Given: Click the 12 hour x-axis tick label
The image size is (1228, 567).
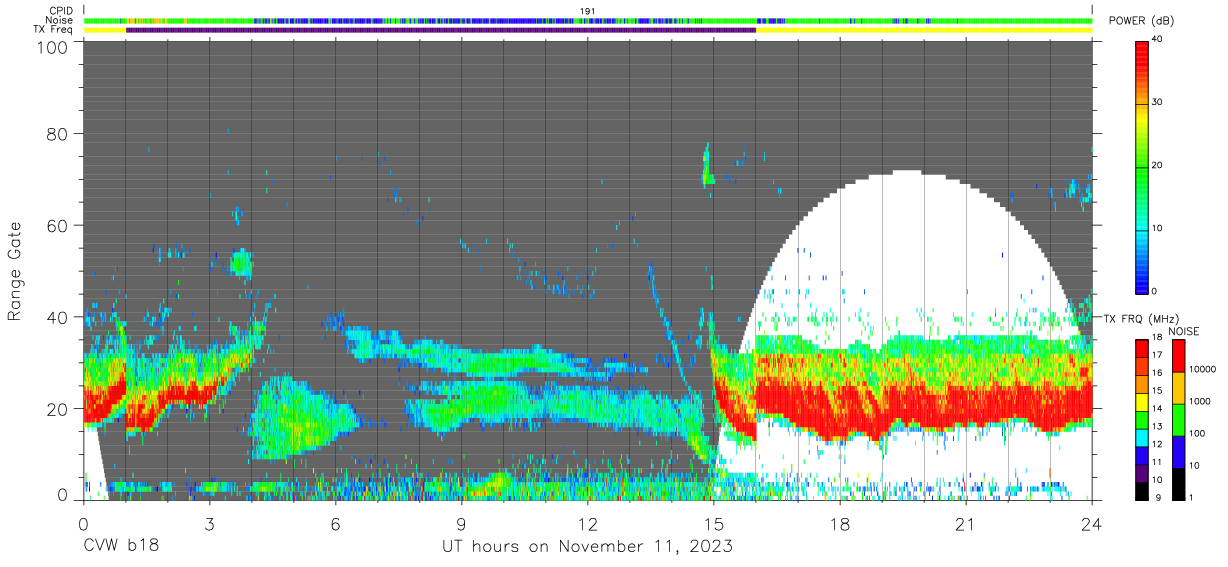Looking at the screenshot, I should click(x=588, y=524).
